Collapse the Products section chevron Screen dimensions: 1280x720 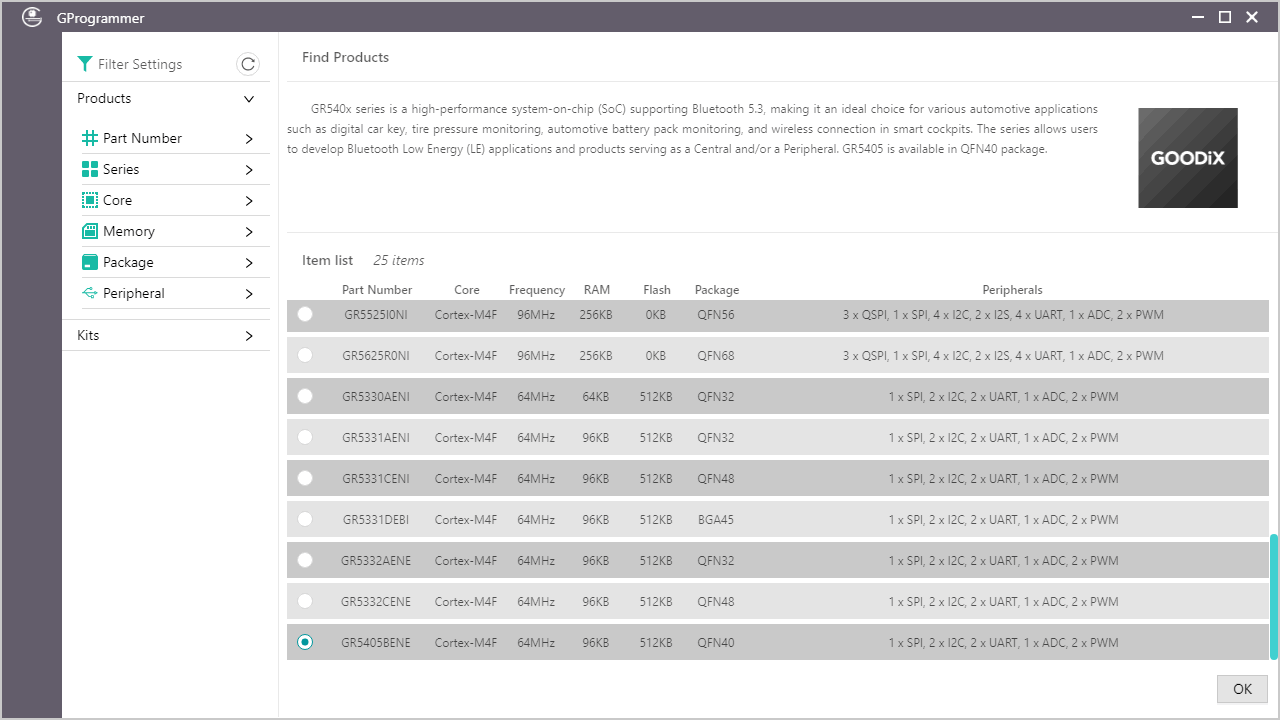[249, 99]
